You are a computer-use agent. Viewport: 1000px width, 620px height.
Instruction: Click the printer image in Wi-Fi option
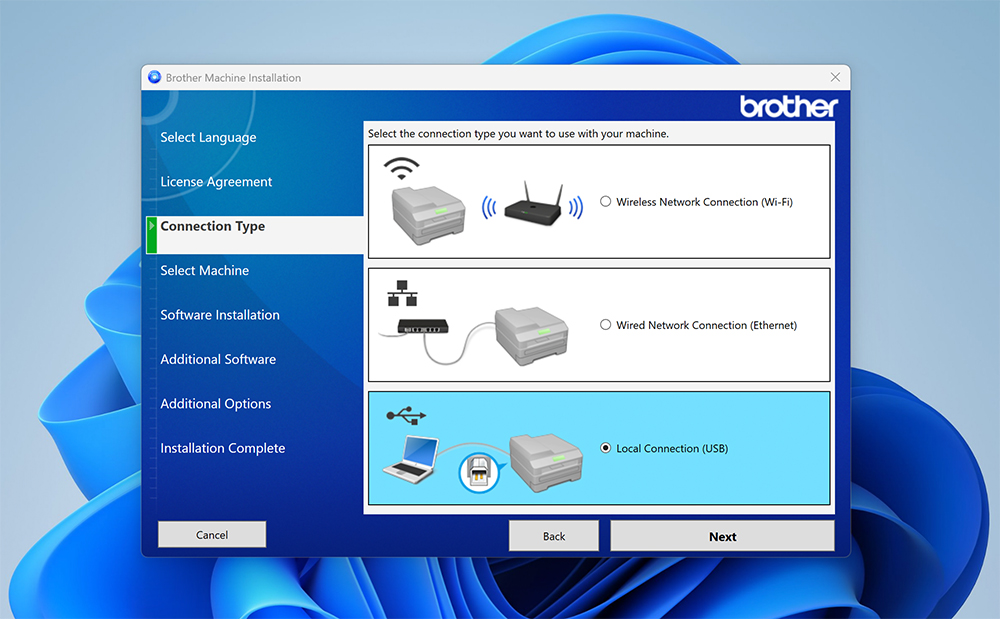(x=428, y=216)
